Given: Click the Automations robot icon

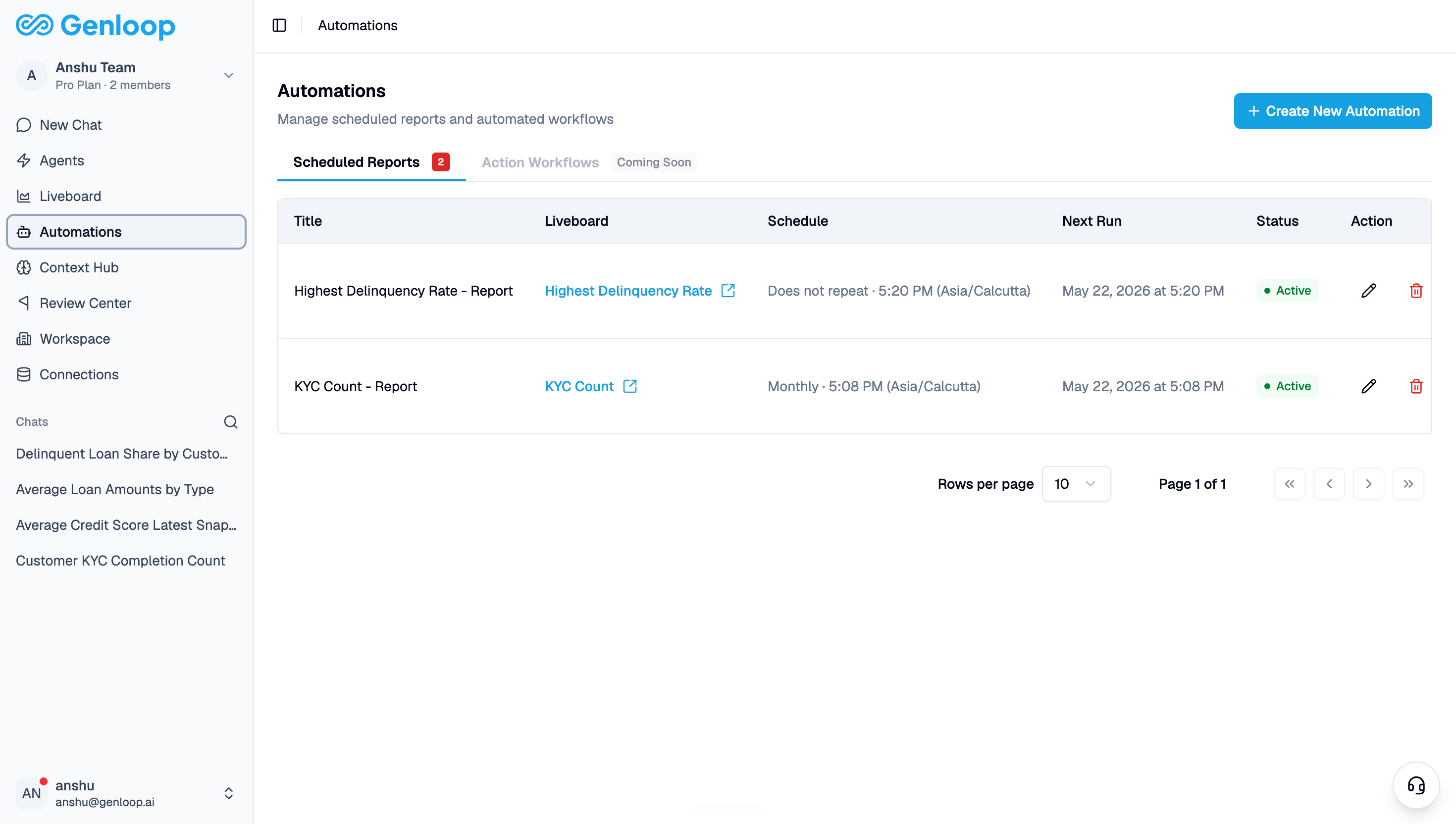Looking at the screenshot, I should pos(24,232).
